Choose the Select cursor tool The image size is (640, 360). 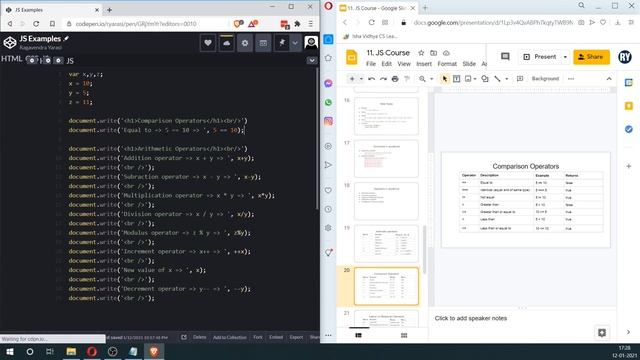[444, 79]
